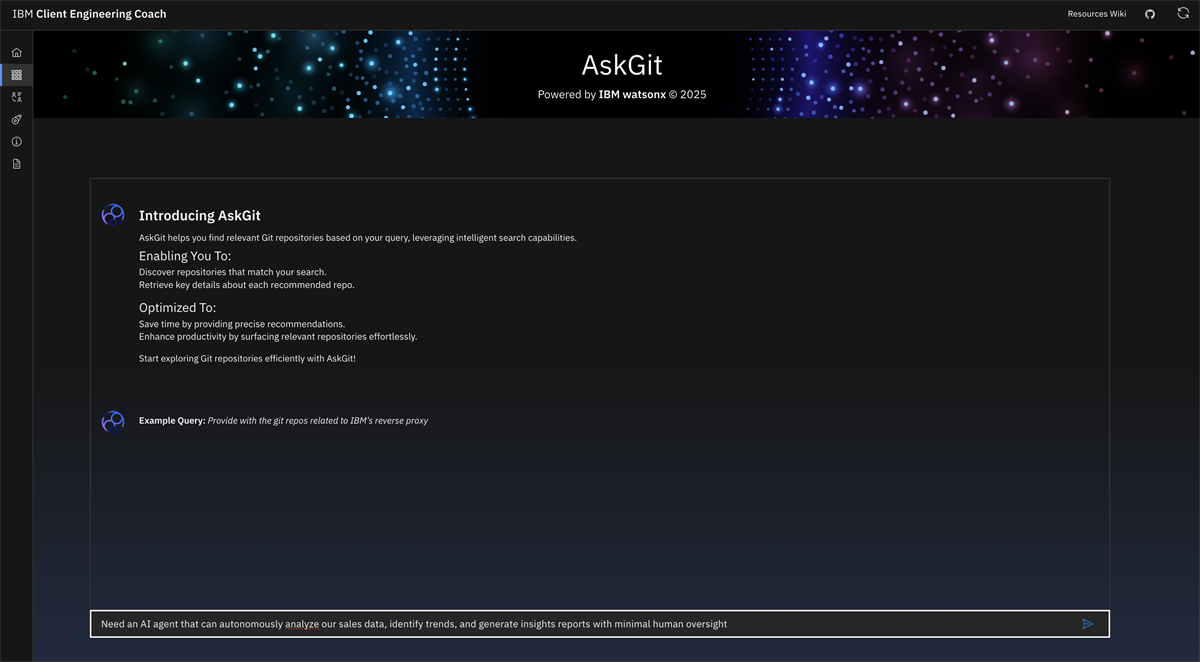1200x662 pixels.
Task: Open the GitHub icon in top bar
Action: click(x=1150, y=14)
